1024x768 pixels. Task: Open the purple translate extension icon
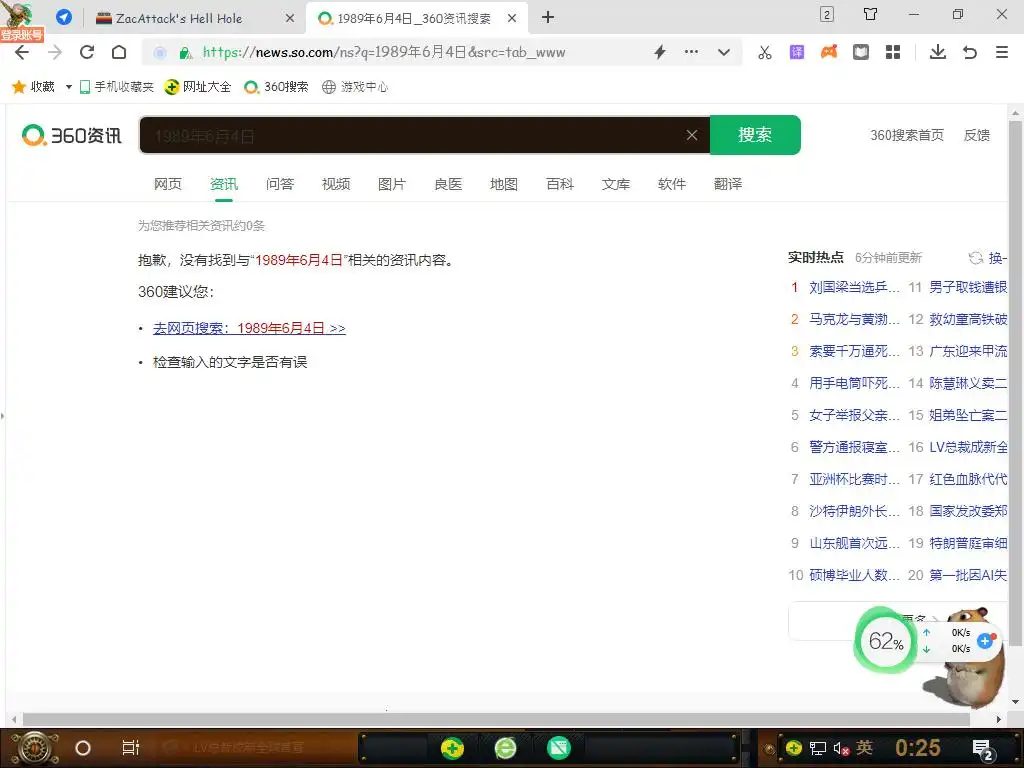pyautogui.click(x=797, y=52)
